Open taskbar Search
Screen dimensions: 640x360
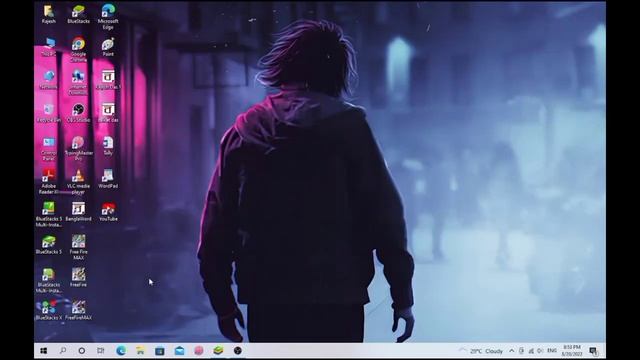63,351
